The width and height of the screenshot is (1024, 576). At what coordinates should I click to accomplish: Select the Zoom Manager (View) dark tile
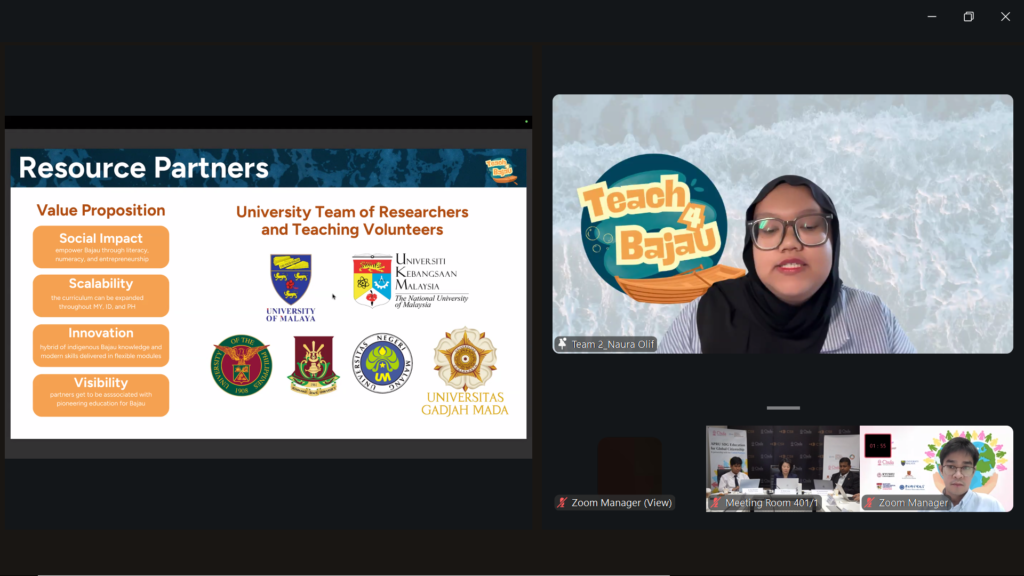[629, 468]
